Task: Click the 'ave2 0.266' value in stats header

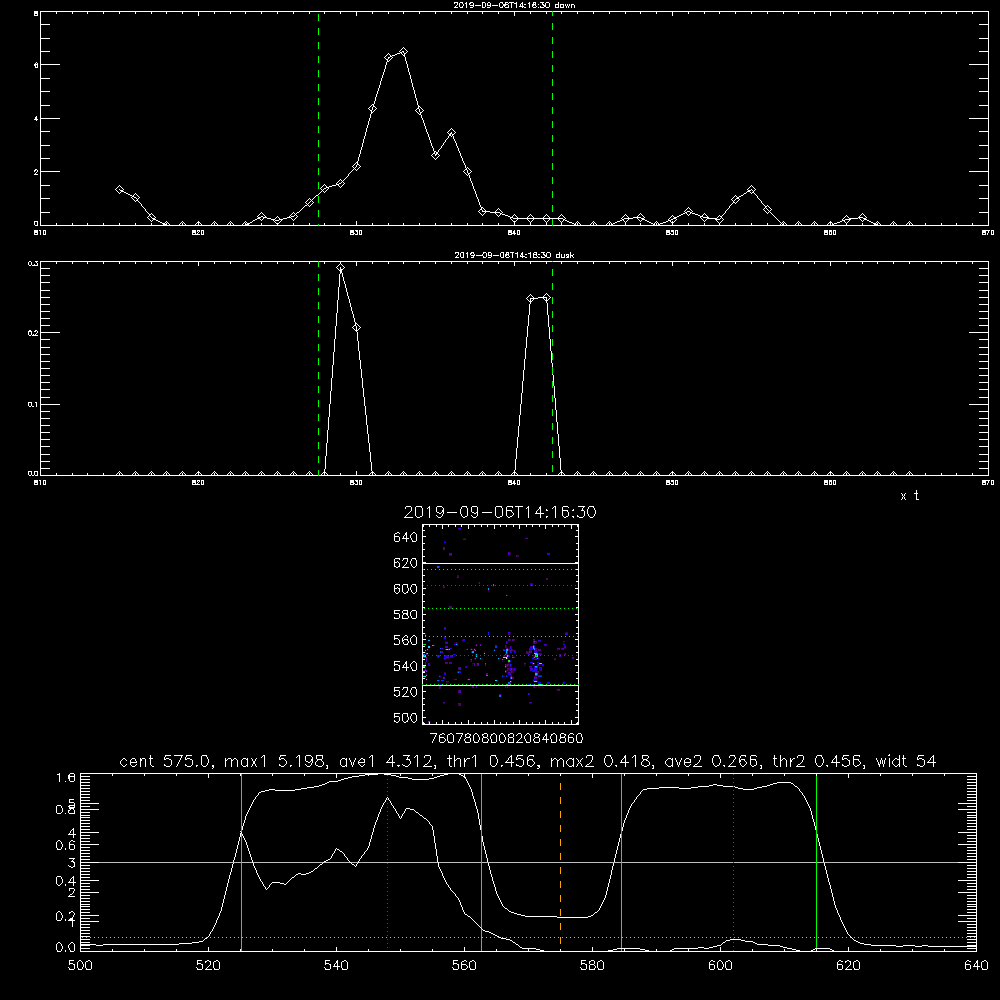Action: pyautogui.click(x=712, y=761)
